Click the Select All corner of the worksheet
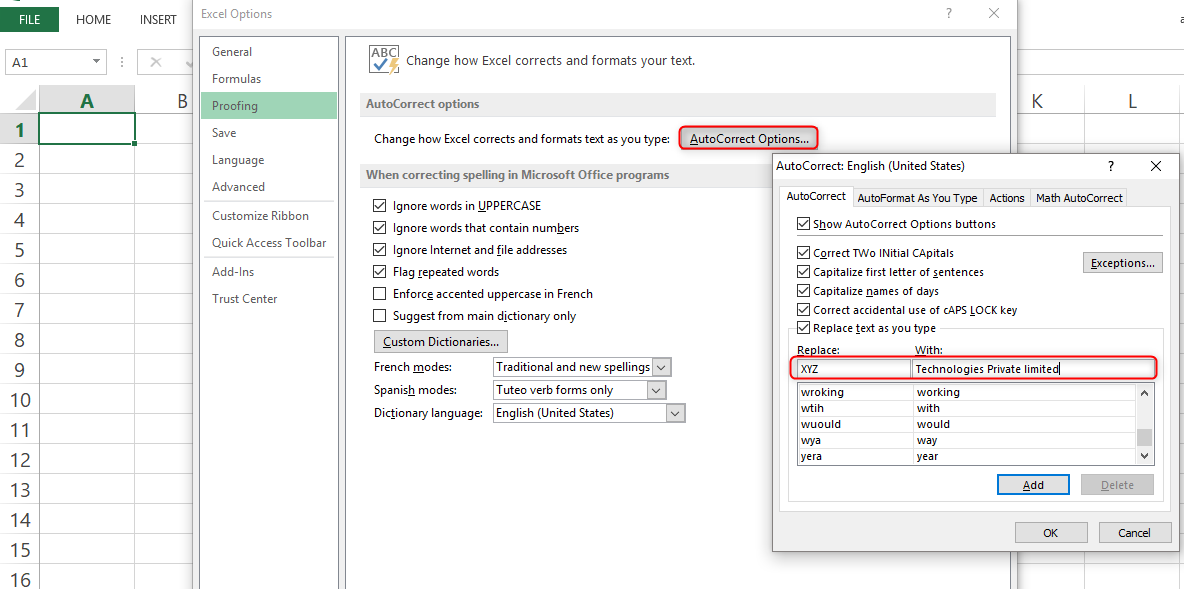Image resolution: width=1184 pixels, height=589 pixels. point(20,101)
